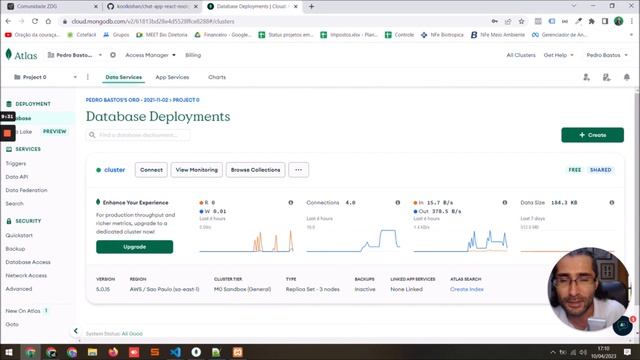
Task: Open Pedro Bastos user menu
Action: [607, 55]
